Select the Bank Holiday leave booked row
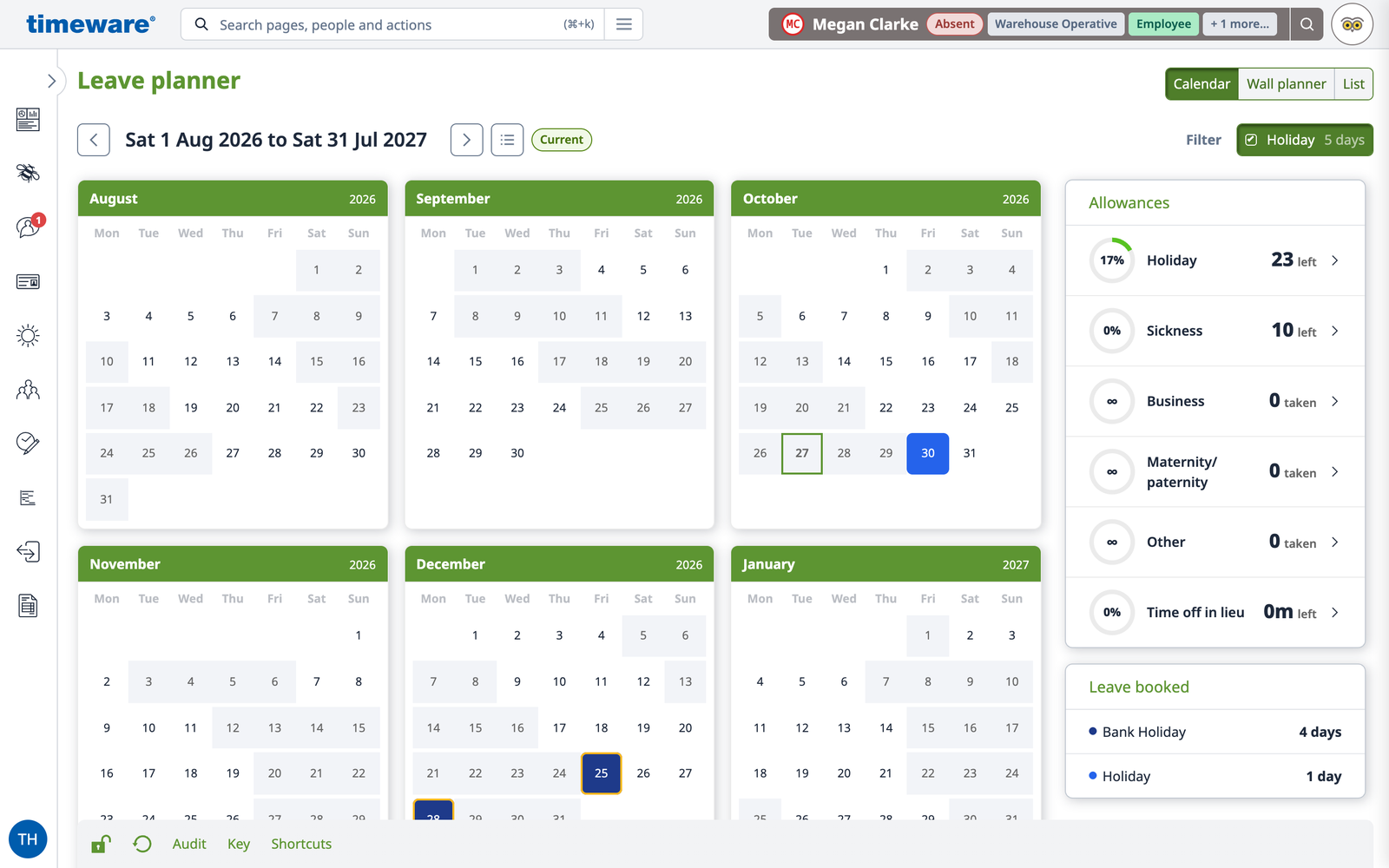 click(1215, 732)
